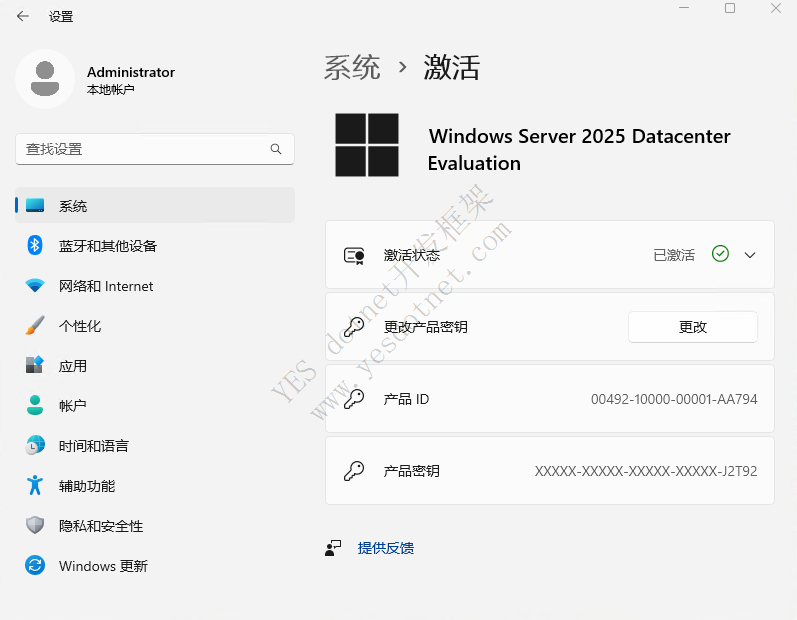The width and height of the screenshot is (797, 620).
Task: Click the 激活 page heading
Action: 452,67
